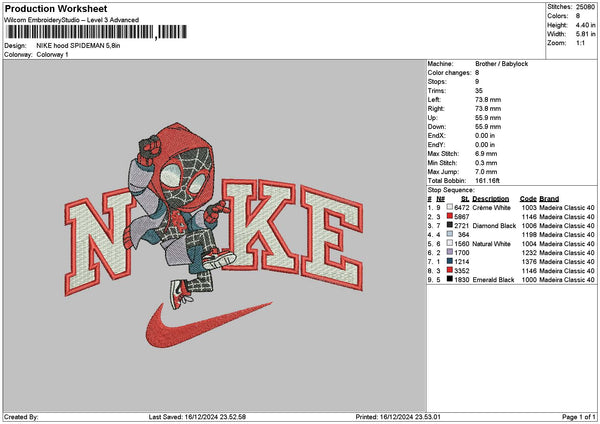Click the 'N#' column header

coord(440,199)
